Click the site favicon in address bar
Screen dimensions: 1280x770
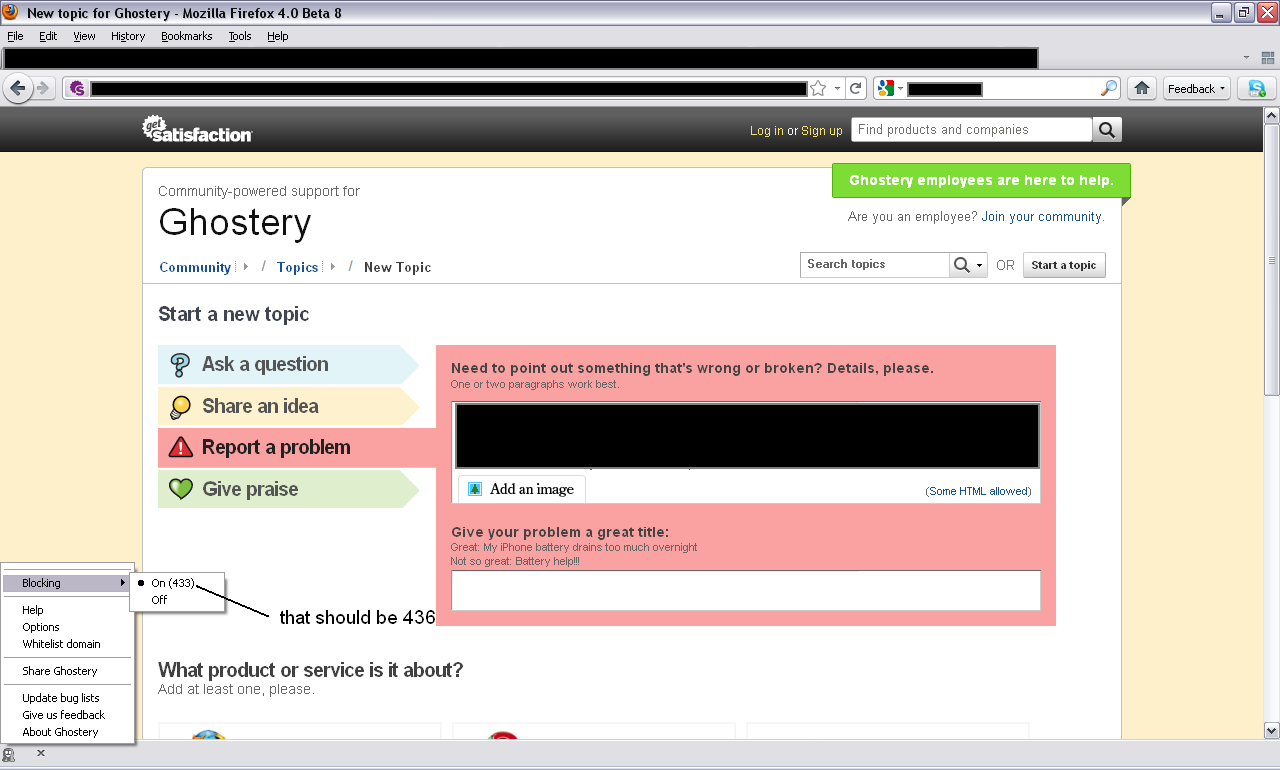77,89
